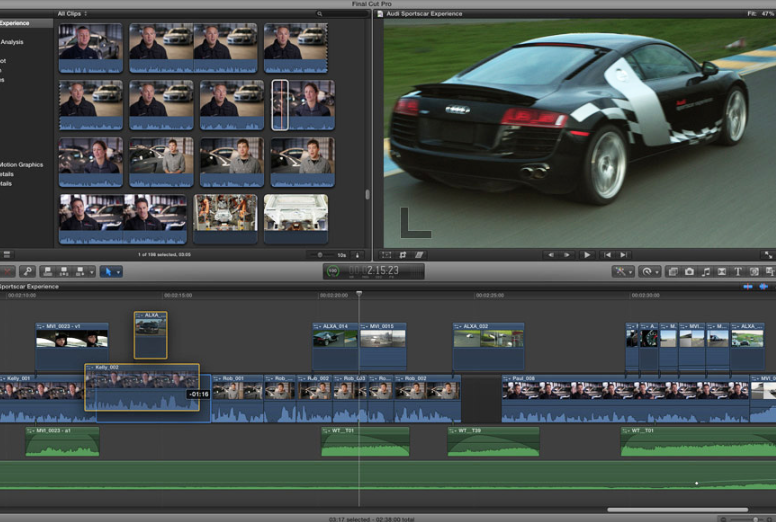Open clip appearance button next to 10s

point(357,255)
